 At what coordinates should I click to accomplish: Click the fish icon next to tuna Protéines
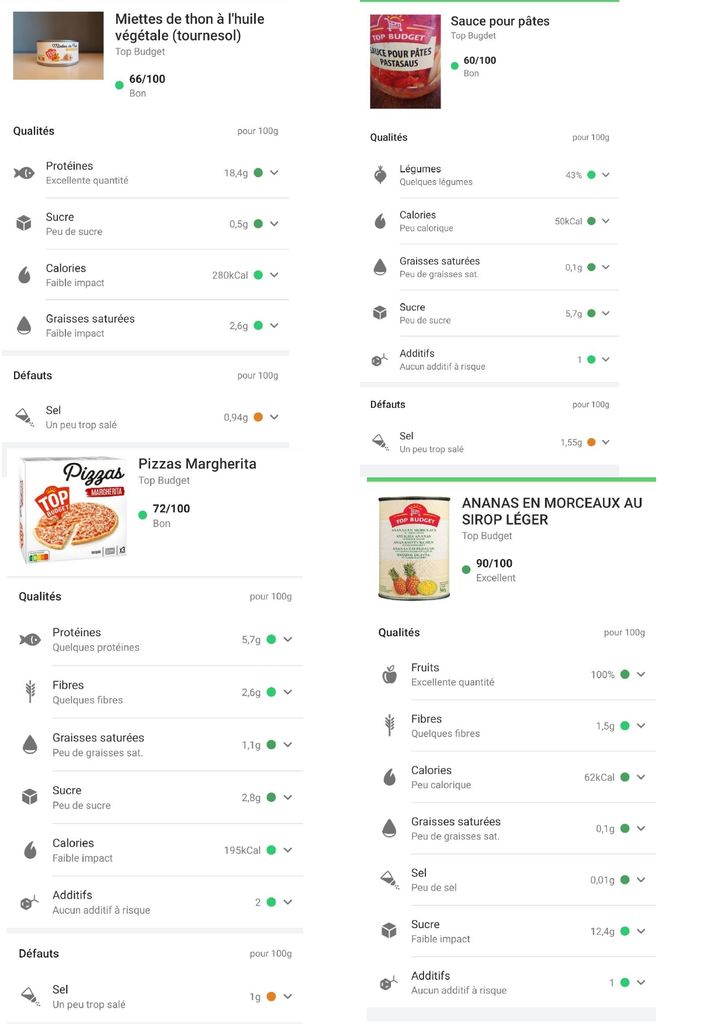[x=24, y=173]
